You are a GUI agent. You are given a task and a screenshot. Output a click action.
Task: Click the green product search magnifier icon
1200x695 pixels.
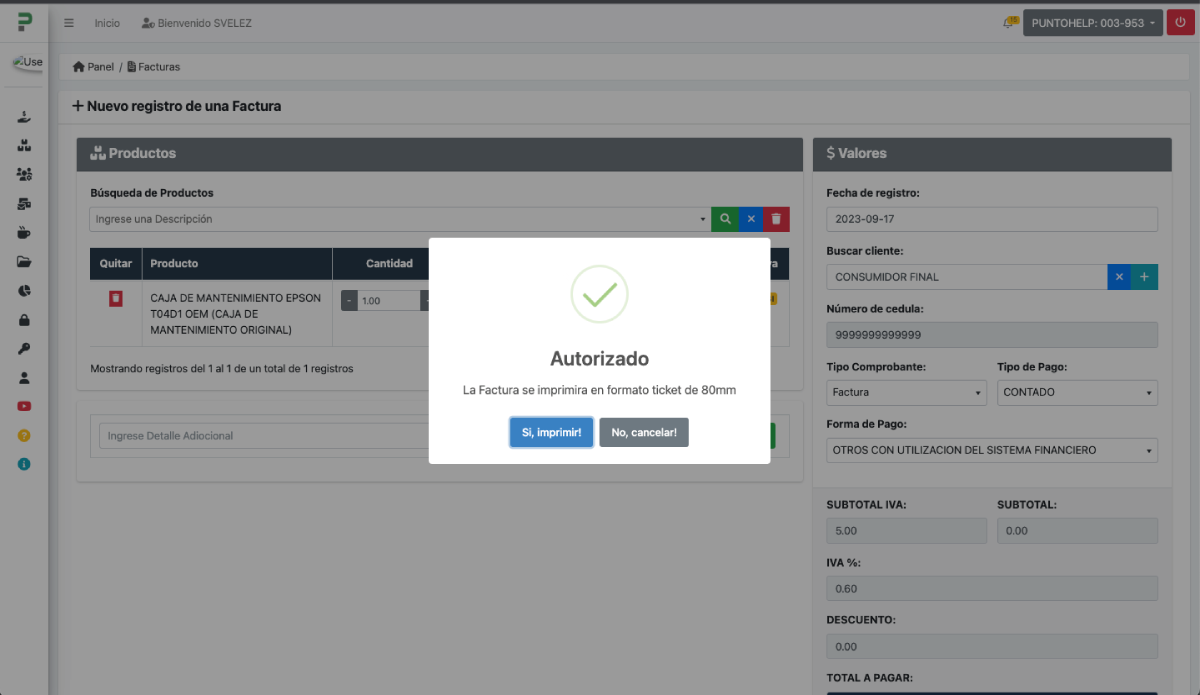725,219
